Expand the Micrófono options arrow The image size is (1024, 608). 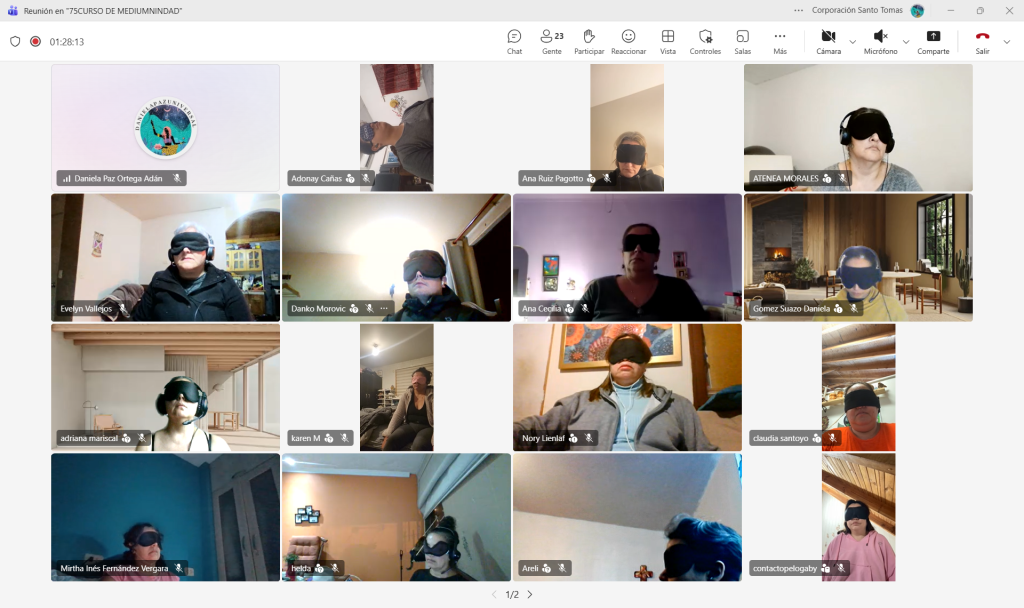(x=906, y=42)
